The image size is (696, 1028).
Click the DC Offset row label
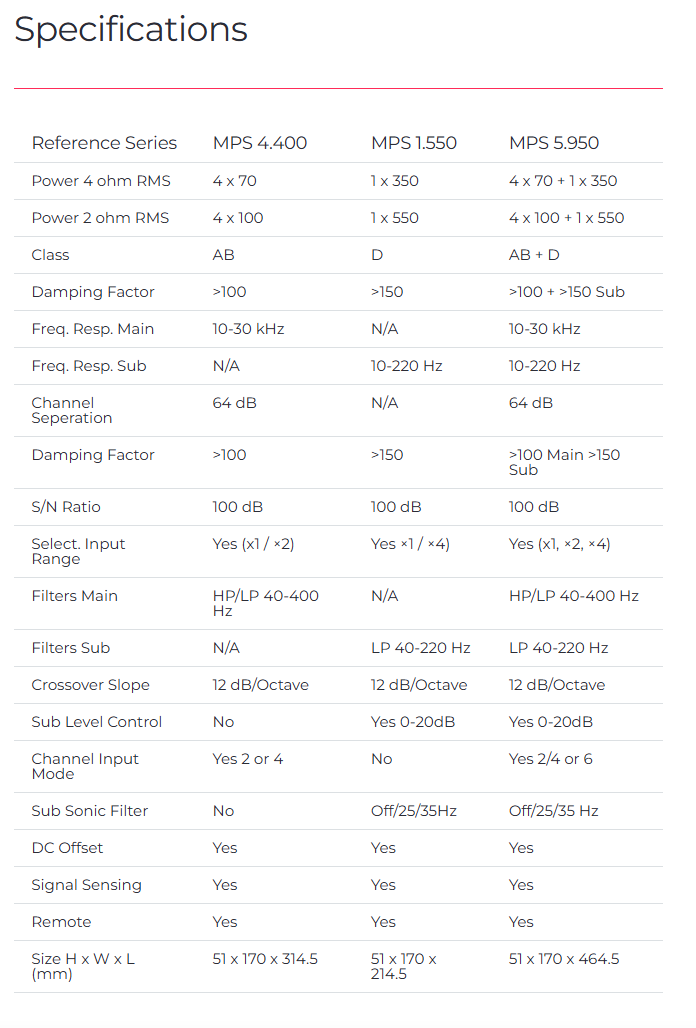[67, 848]
